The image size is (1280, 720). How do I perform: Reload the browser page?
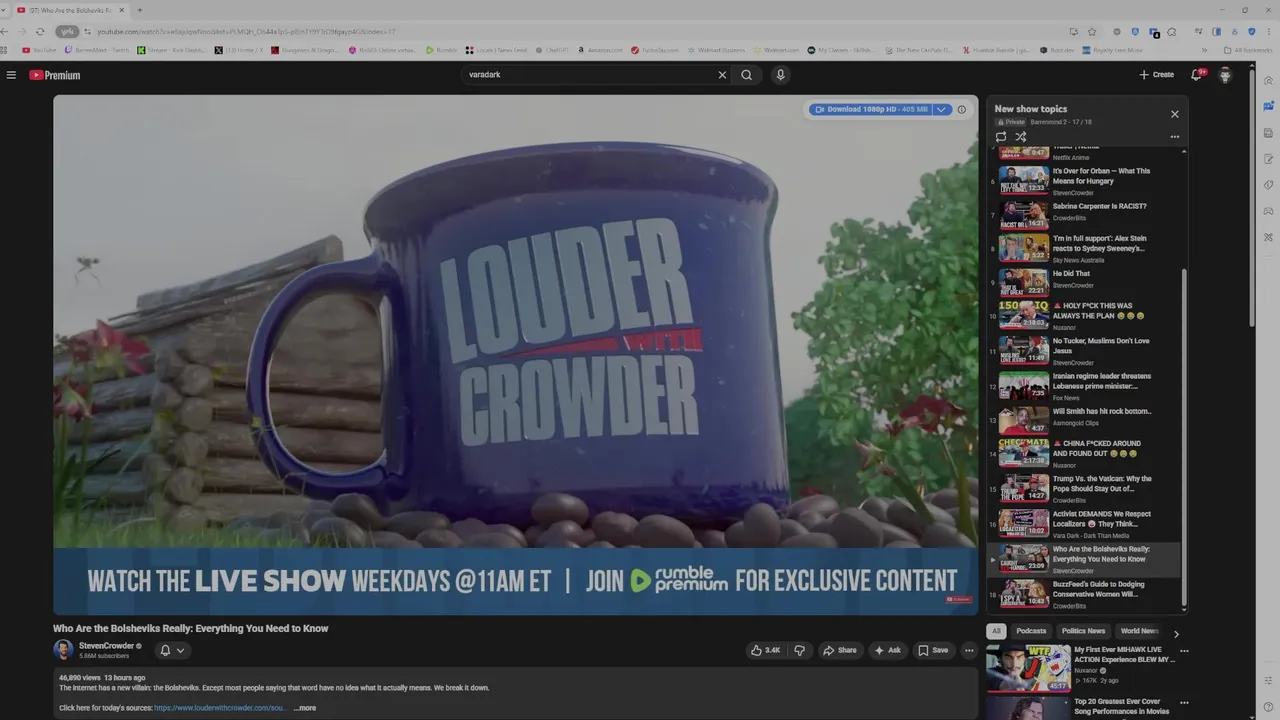pos(40,31)
